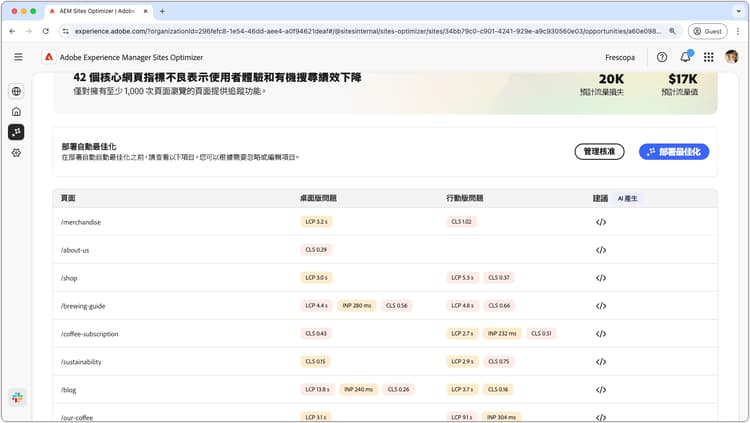View code suggestion for /about-us
This screenshot has width=750, height=423.
coord(601,250)
